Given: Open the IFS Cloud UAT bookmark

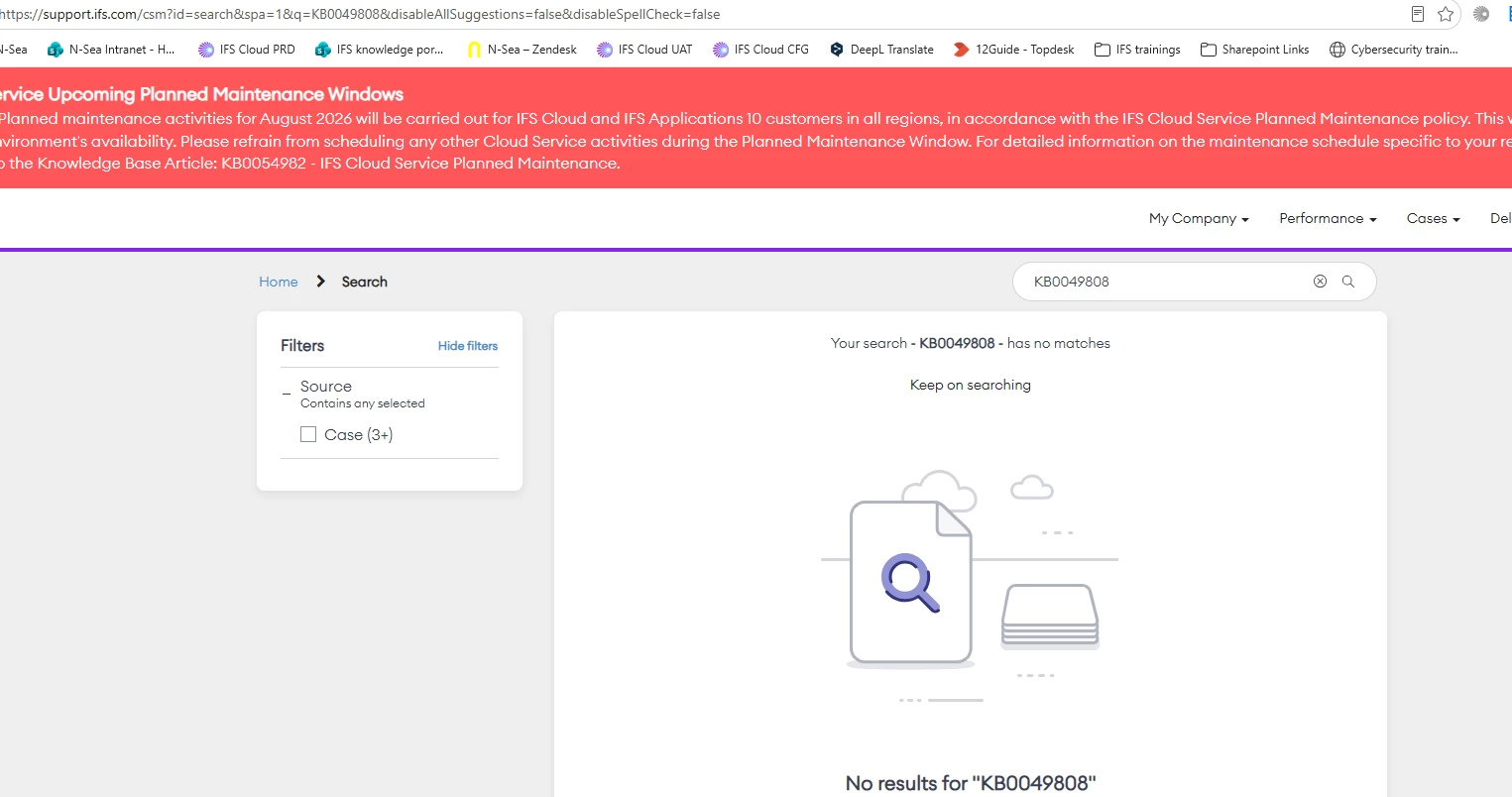Looking at the screenshot, I should pos(644,50).
